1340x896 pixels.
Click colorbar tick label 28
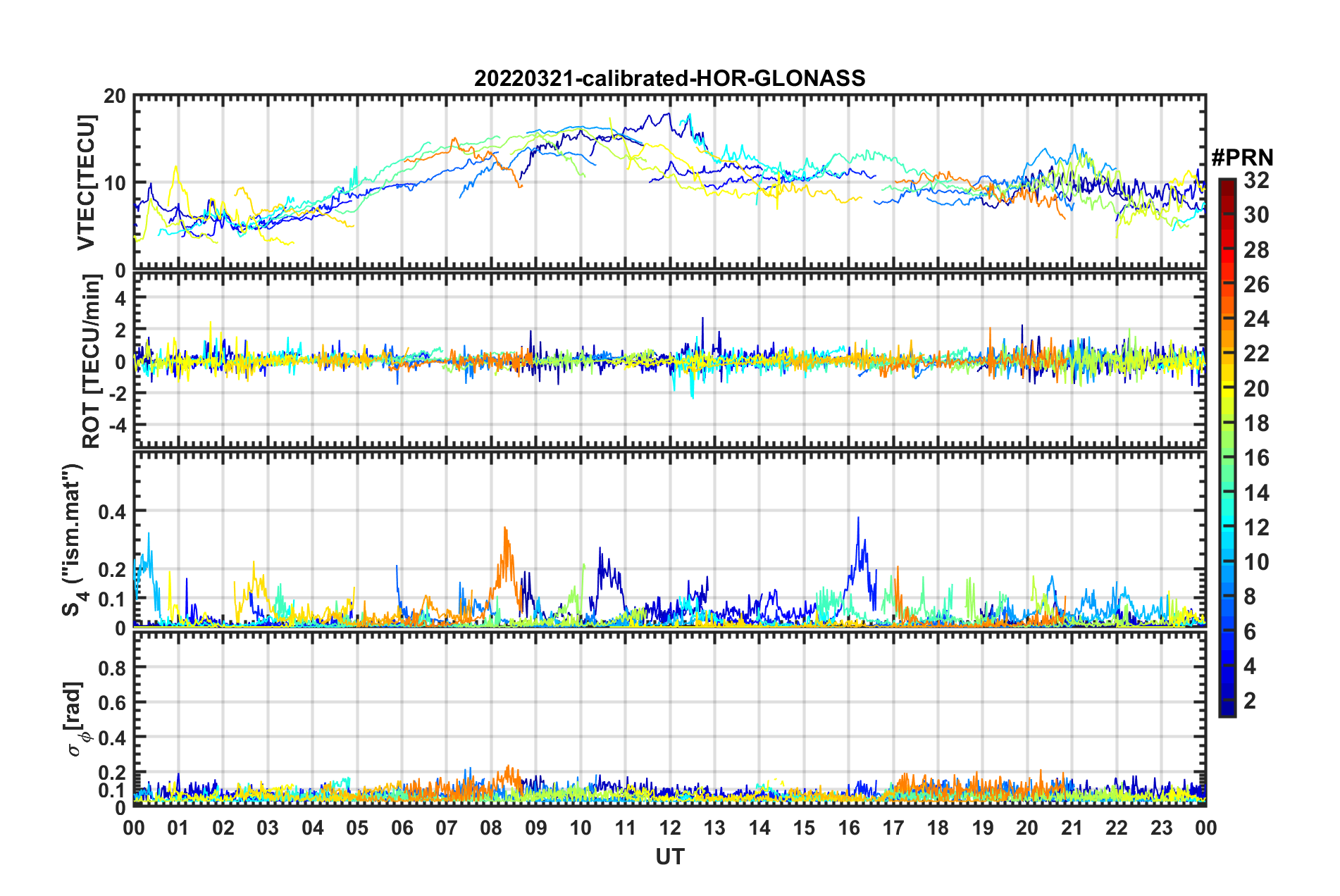(1256, 250)
